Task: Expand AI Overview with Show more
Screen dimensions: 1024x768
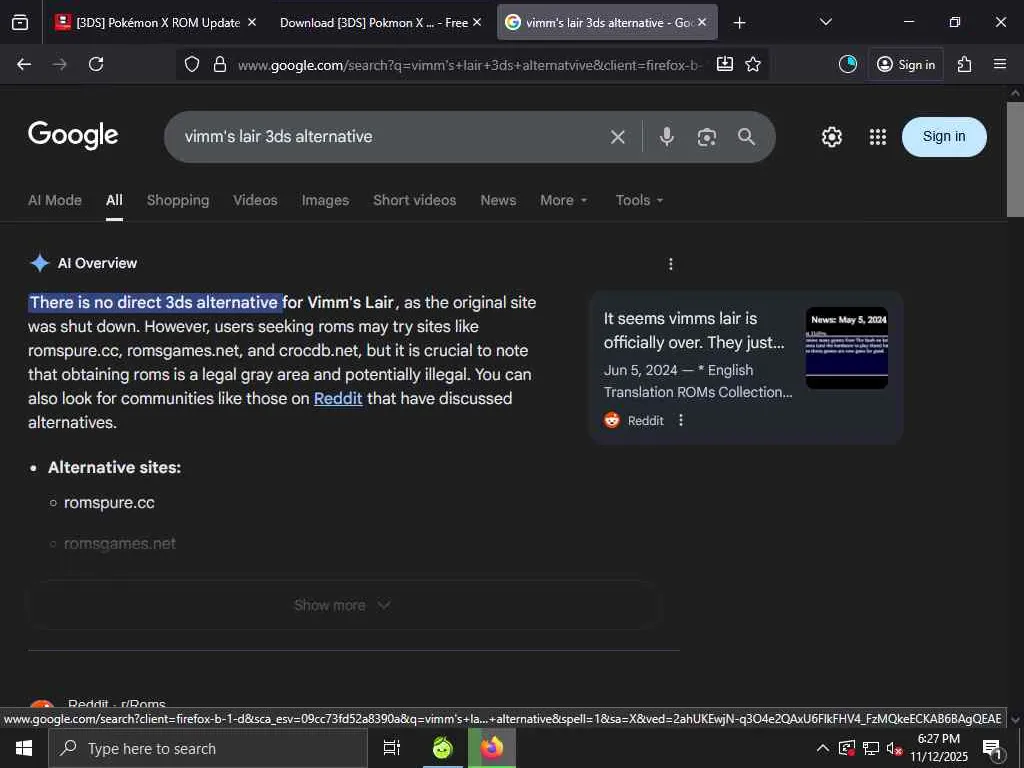Action: 342,605
